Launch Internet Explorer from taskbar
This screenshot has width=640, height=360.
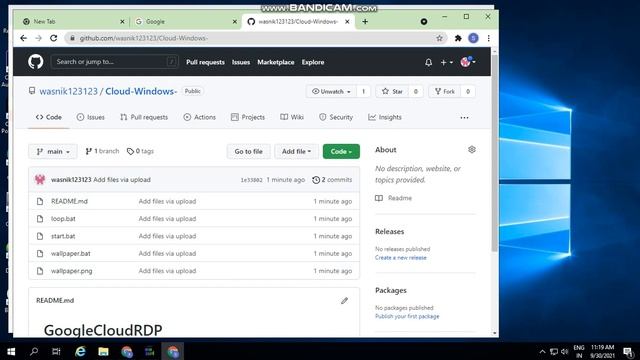tap(80, 351)
